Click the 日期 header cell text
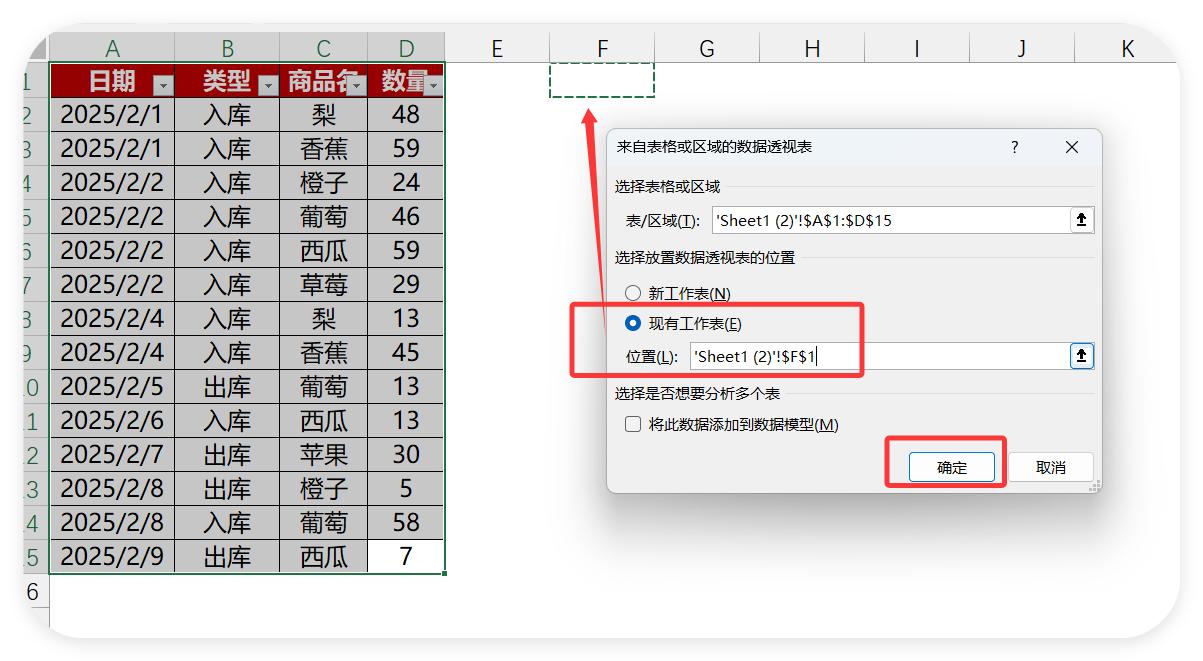The width and height of the screenshot is (1203, 661). pos(112,81)
